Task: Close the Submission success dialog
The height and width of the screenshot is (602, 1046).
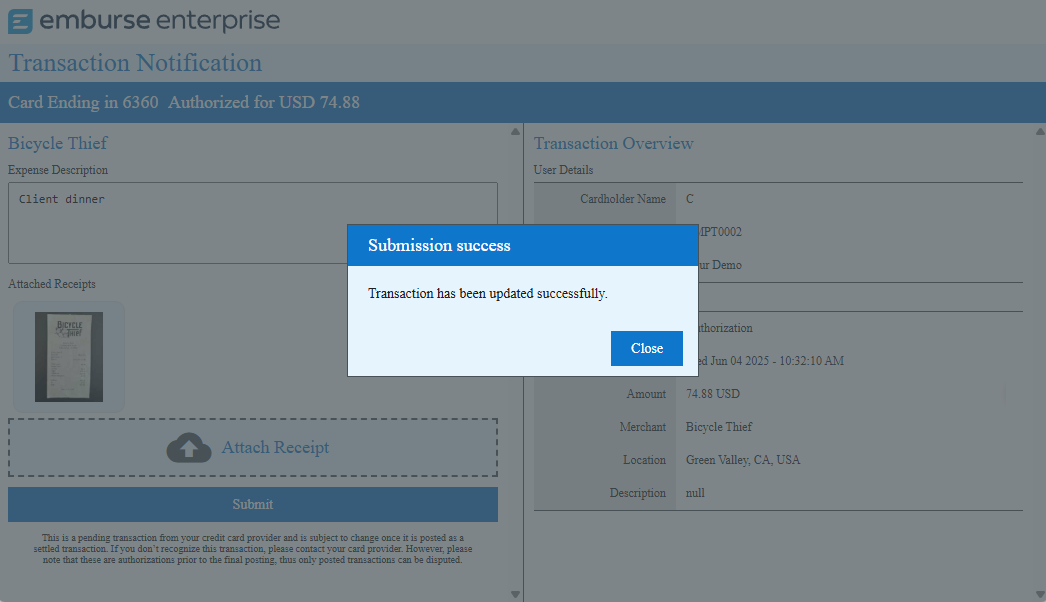Action: click(x=646, y=348)
